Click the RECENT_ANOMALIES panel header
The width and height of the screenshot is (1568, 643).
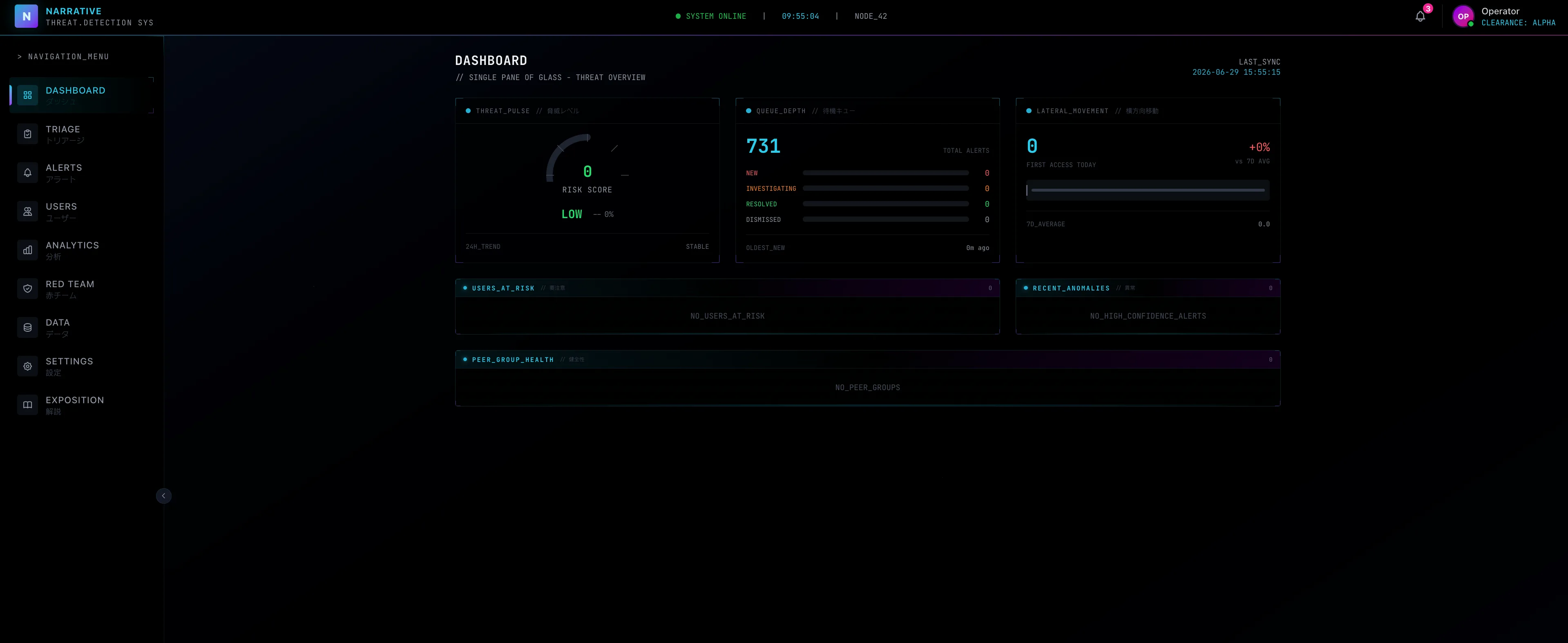(1148, 288)
